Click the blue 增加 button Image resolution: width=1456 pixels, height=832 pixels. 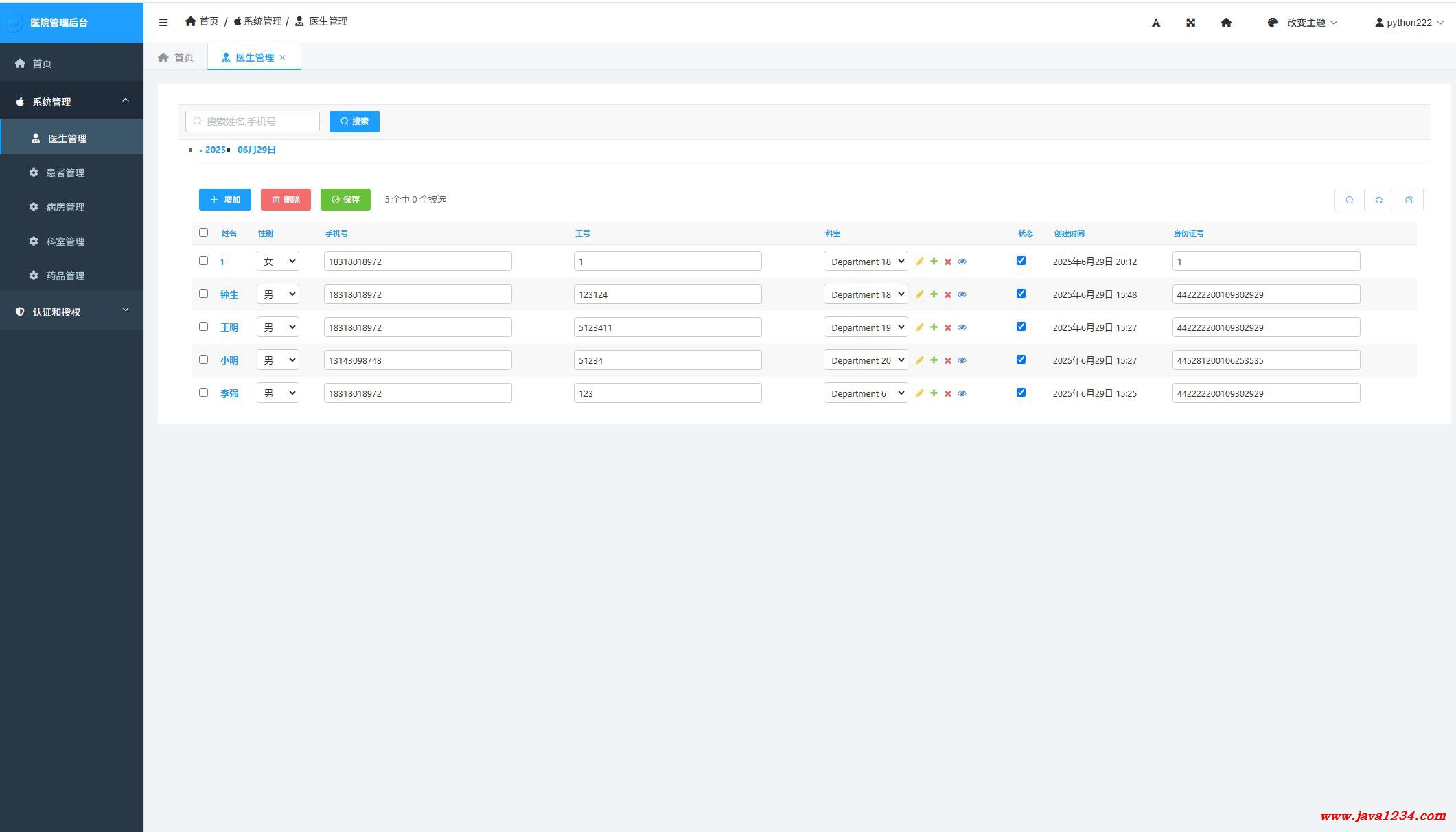coord(225,200)
